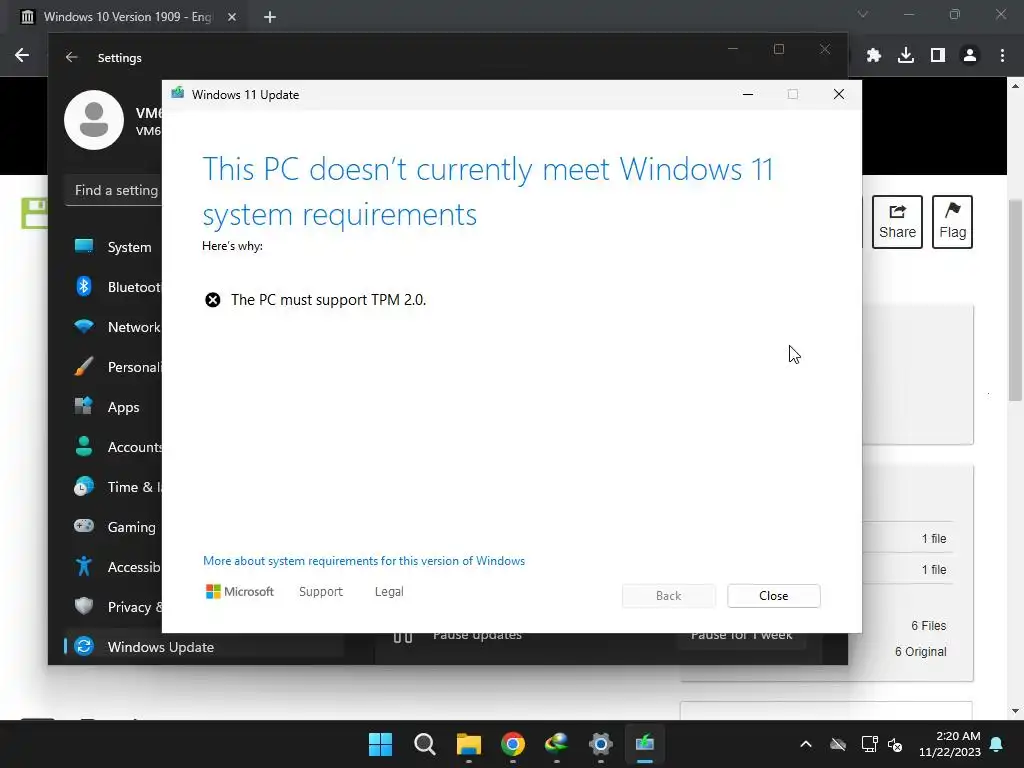Click the Windows Update sync icon
Screen dimensions: 1024x768
pos(84,646)
